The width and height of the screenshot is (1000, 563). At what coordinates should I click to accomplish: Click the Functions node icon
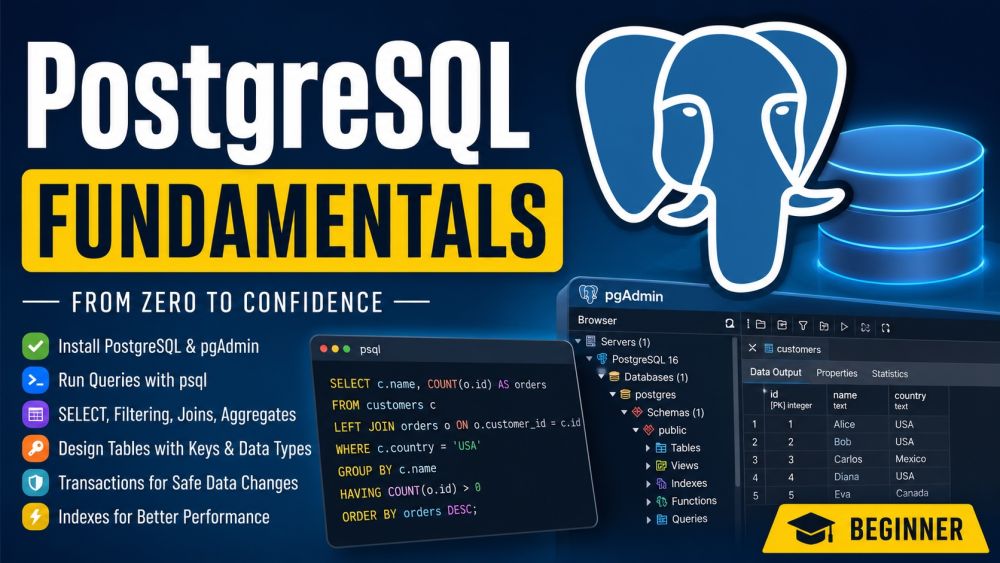point(662,501)
